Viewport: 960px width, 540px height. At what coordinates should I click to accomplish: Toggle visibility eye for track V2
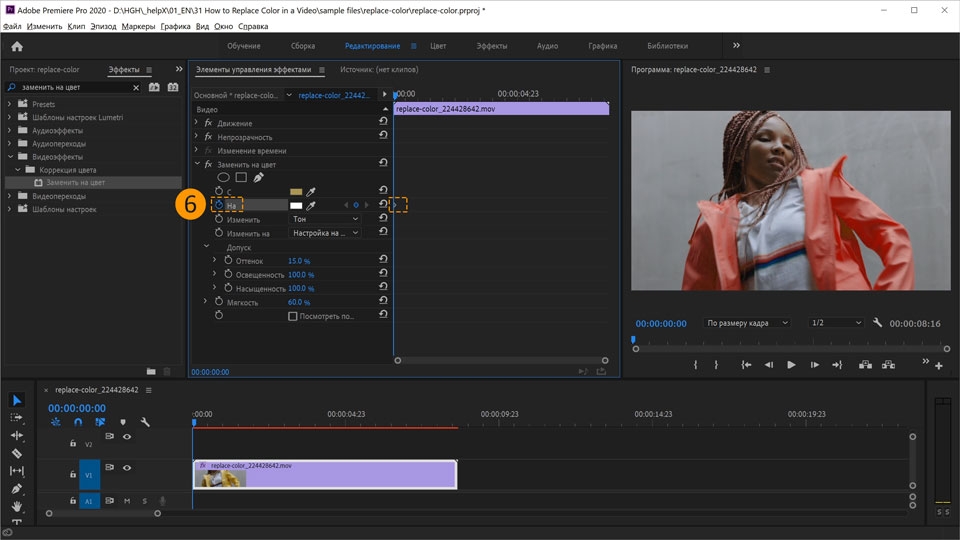(x=127, y=437)
